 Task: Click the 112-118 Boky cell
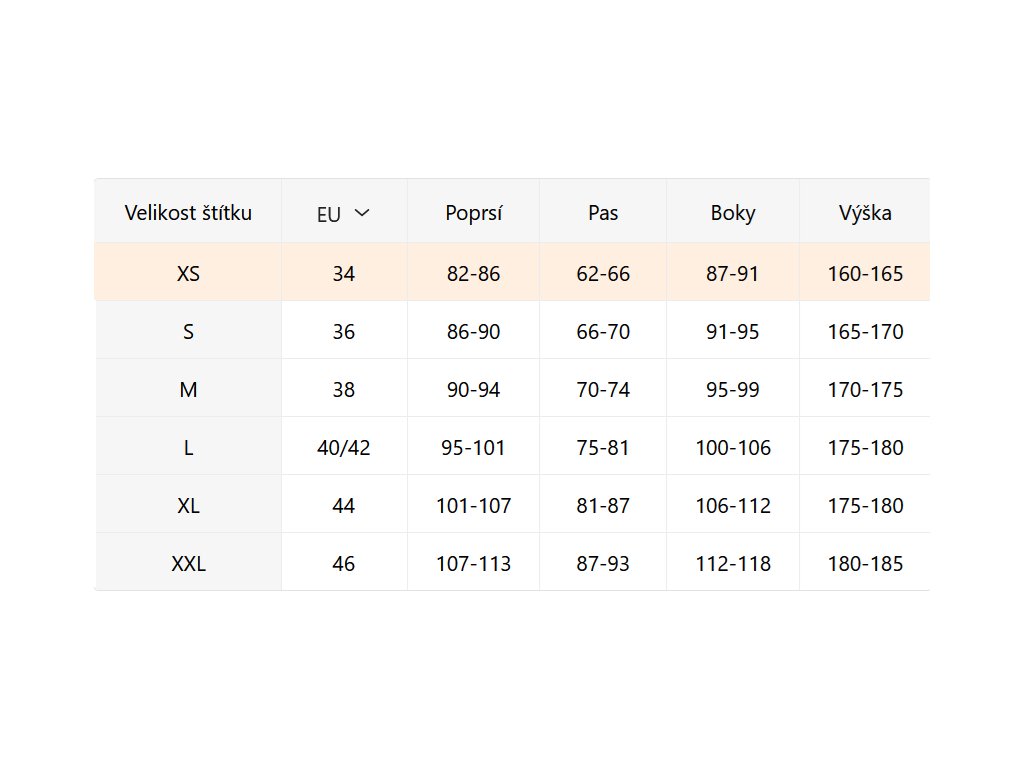click(733, 563)
